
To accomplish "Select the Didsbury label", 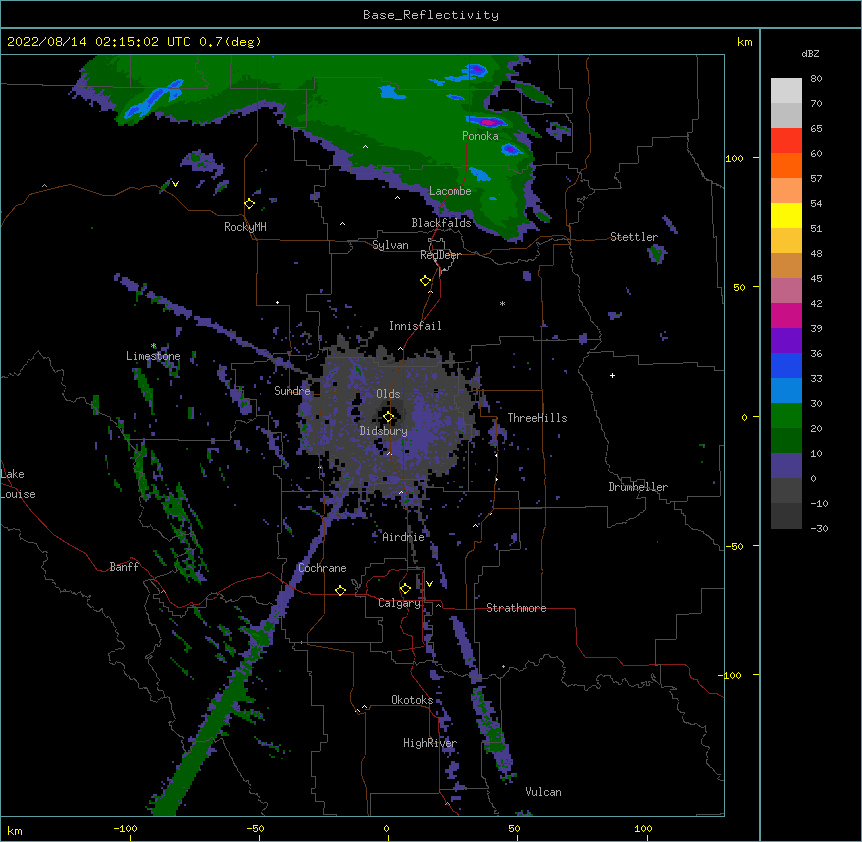I will pyautogui.click(x=383, y=431).
